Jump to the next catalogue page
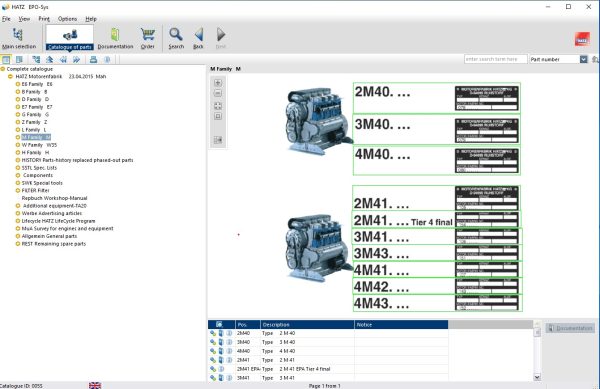Viewport: 600px width, 389px height. coord(77,59)
